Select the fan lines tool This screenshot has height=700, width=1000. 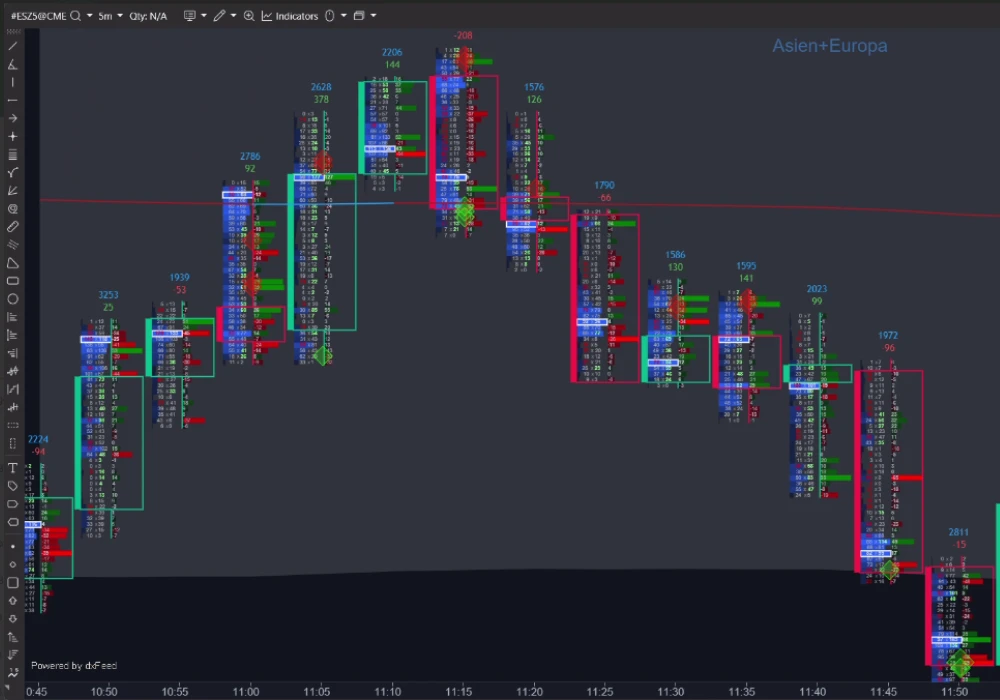(12, 191)
